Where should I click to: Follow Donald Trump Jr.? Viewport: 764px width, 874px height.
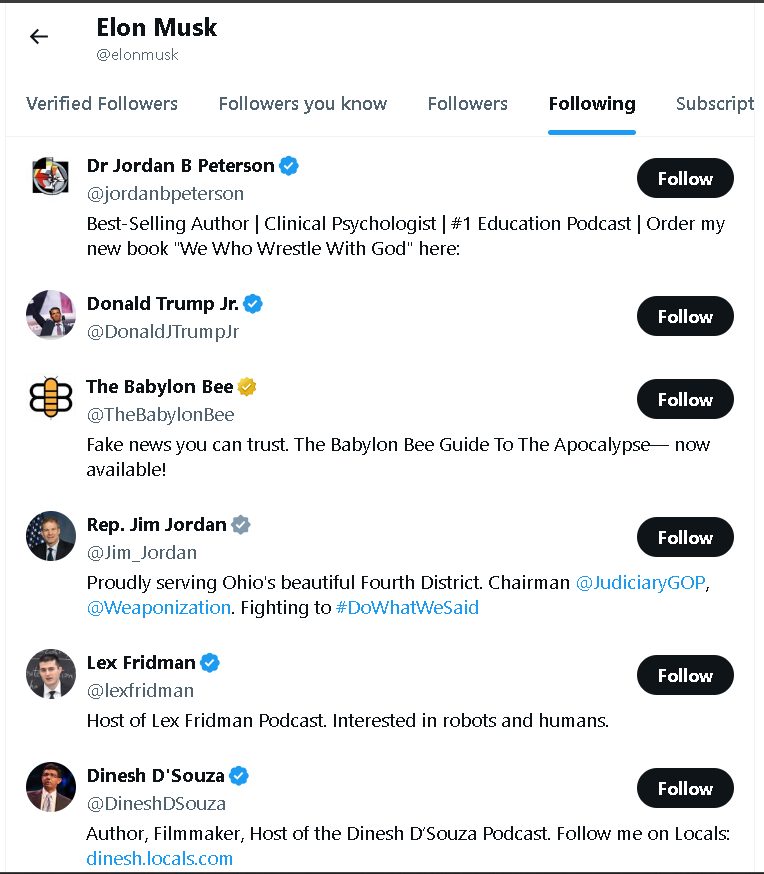684,316
